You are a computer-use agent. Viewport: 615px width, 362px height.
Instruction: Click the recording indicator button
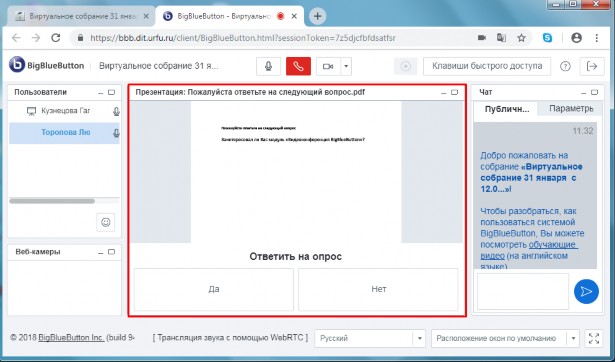tap(406, 66)
